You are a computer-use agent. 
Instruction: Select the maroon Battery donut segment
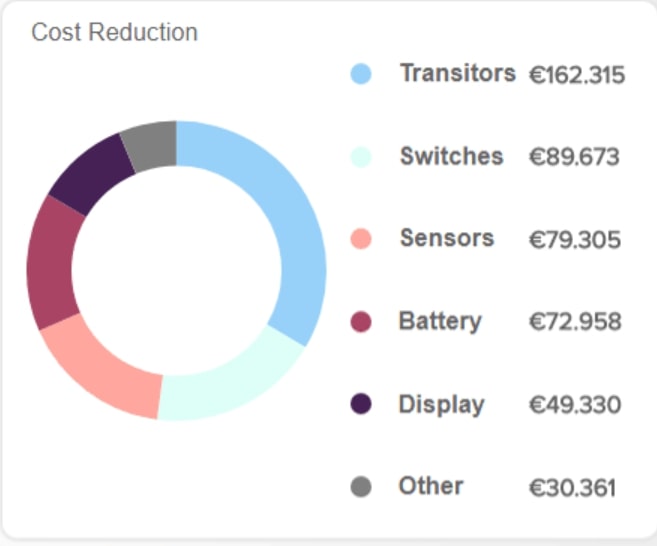click(x=50, y=264)
